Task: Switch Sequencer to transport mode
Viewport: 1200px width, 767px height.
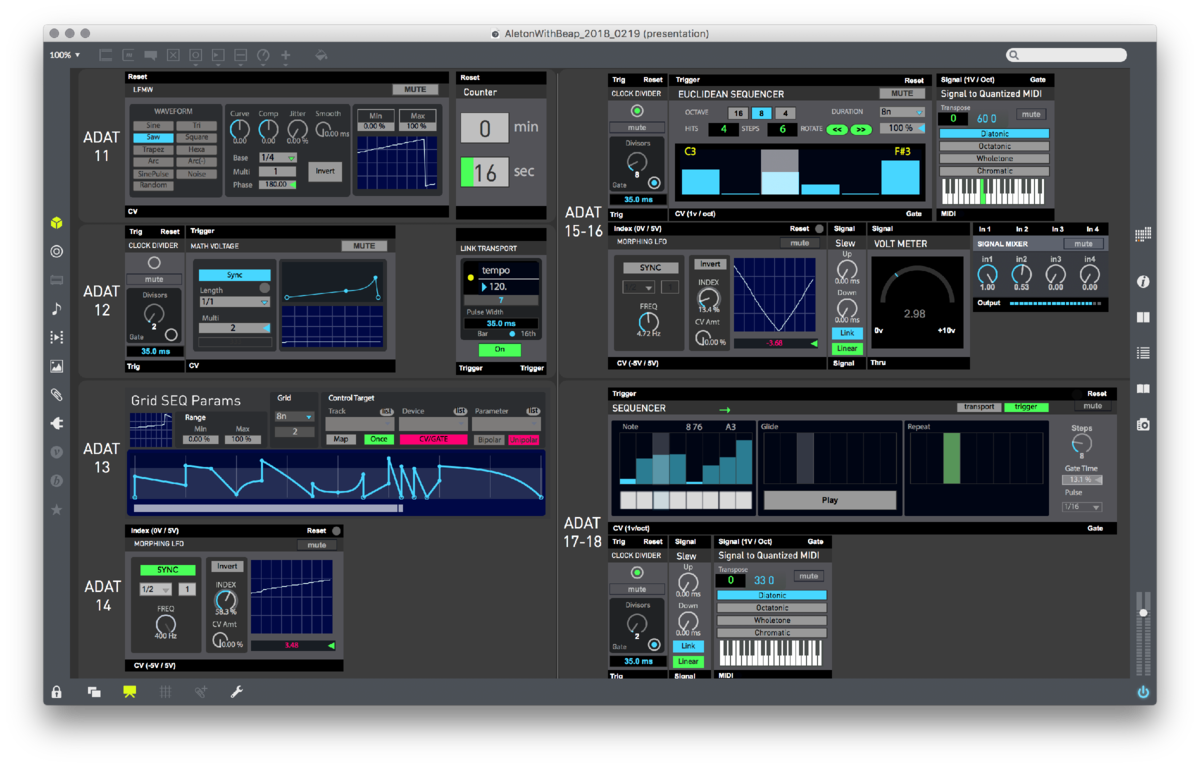Action: pos(977,407)
